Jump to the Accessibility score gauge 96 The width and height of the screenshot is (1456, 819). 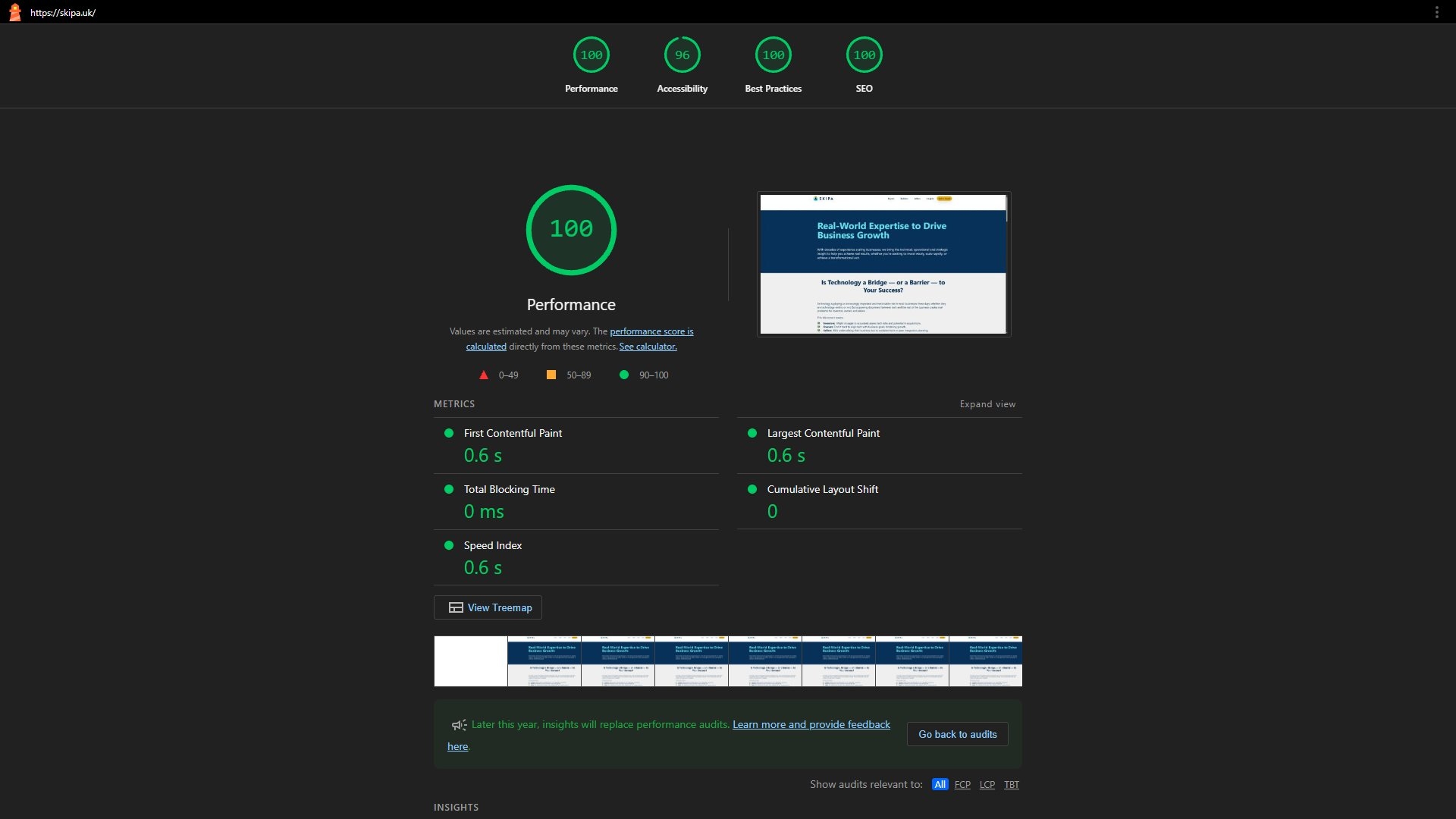pyautogui.click(x=682, y=55)
